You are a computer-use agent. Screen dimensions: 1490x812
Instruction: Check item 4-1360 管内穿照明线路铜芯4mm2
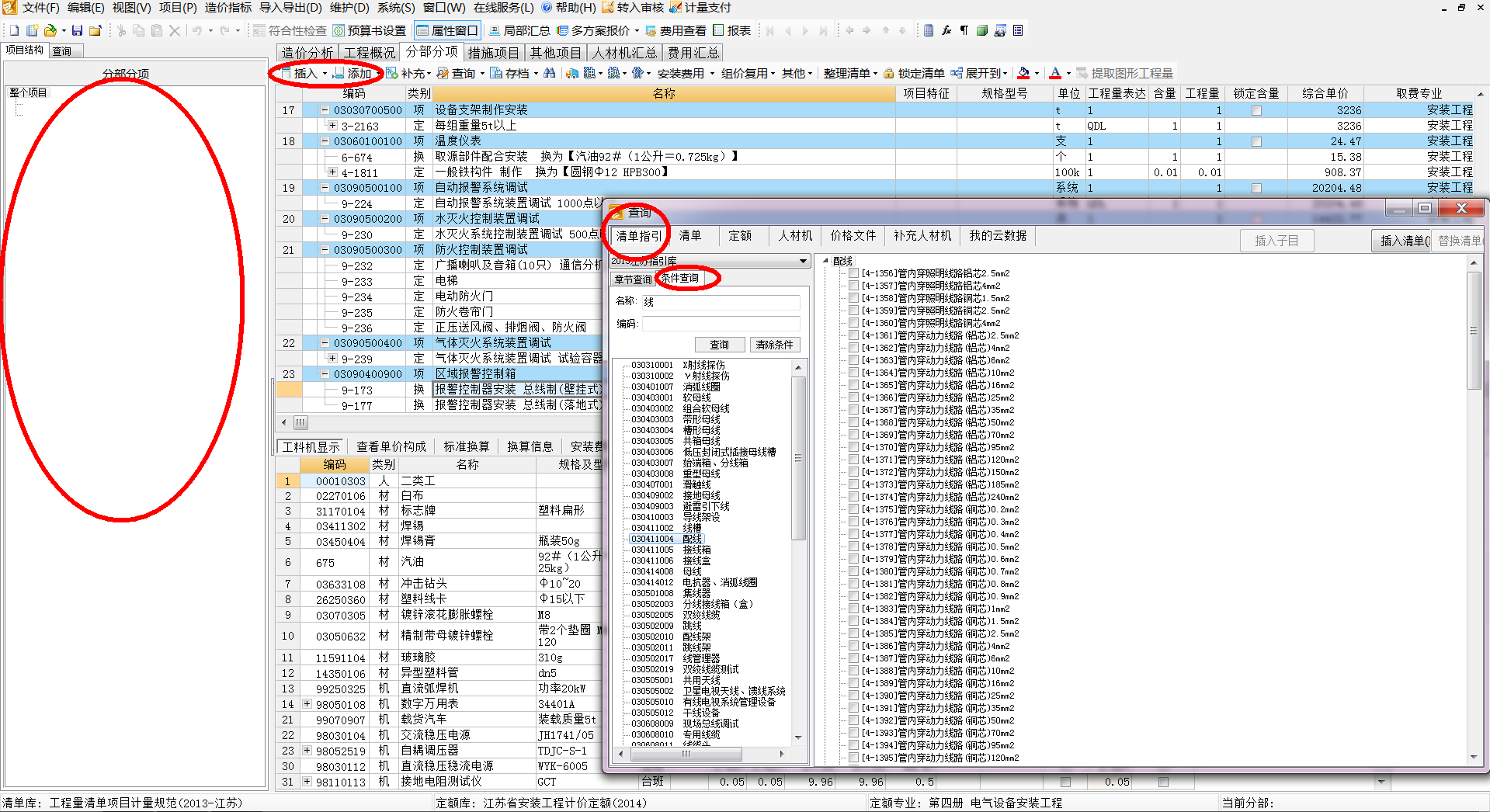click(854, 323)
